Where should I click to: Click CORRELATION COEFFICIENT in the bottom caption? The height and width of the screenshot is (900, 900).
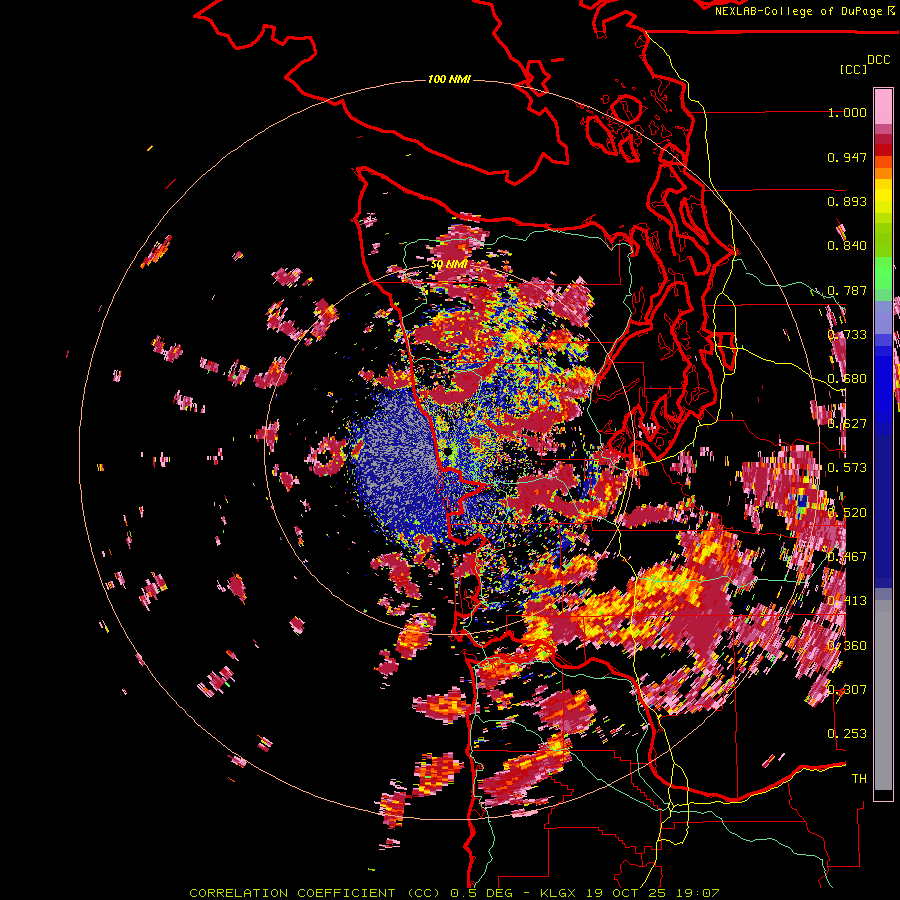pos(293,893)
